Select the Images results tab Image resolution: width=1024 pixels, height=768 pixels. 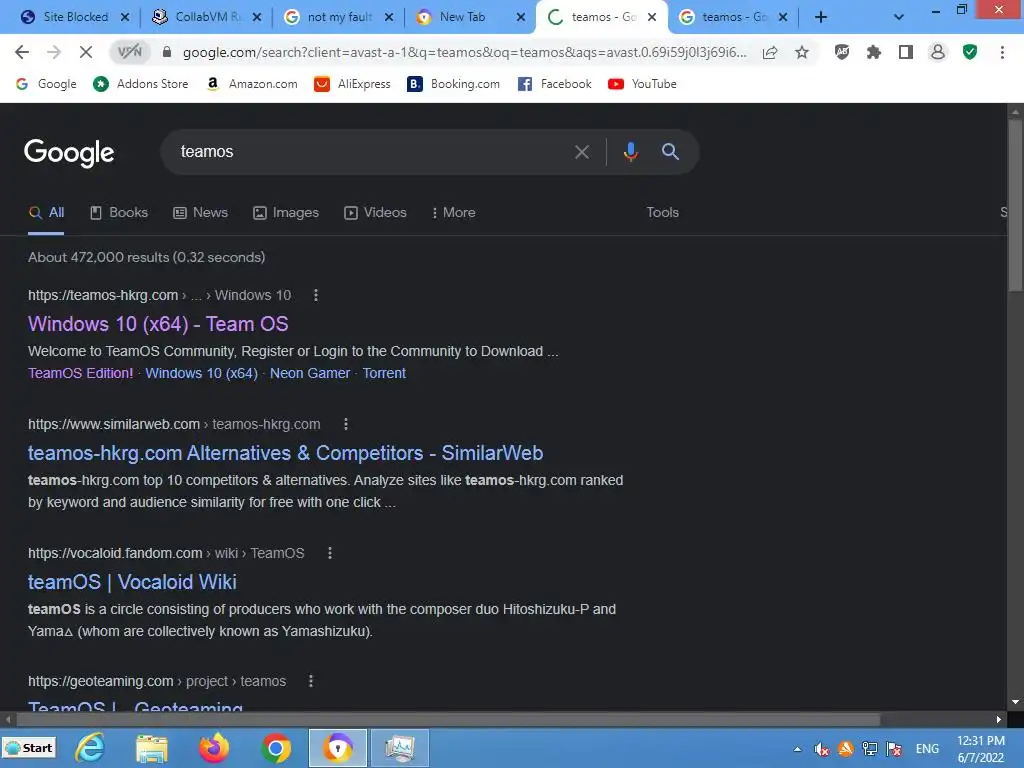(286, 213)
